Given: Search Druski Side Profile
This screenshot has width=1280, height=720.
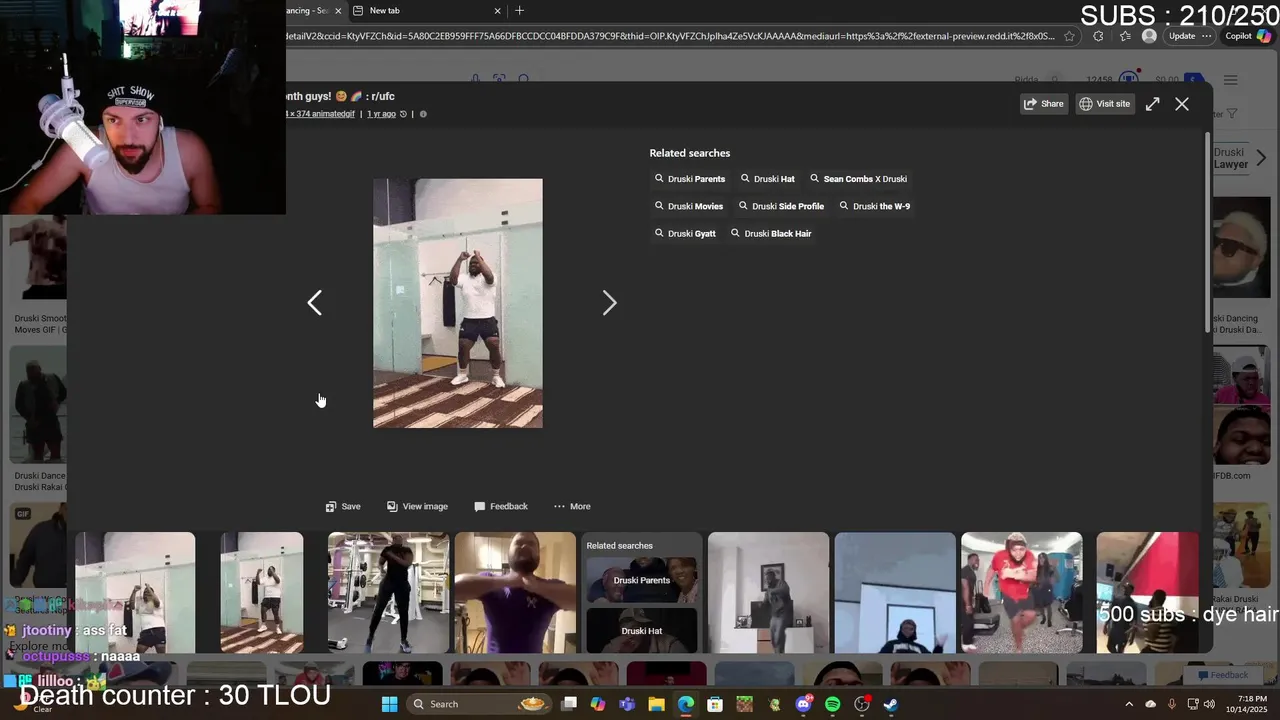Looking at the screenshot, I should point(781,206).
